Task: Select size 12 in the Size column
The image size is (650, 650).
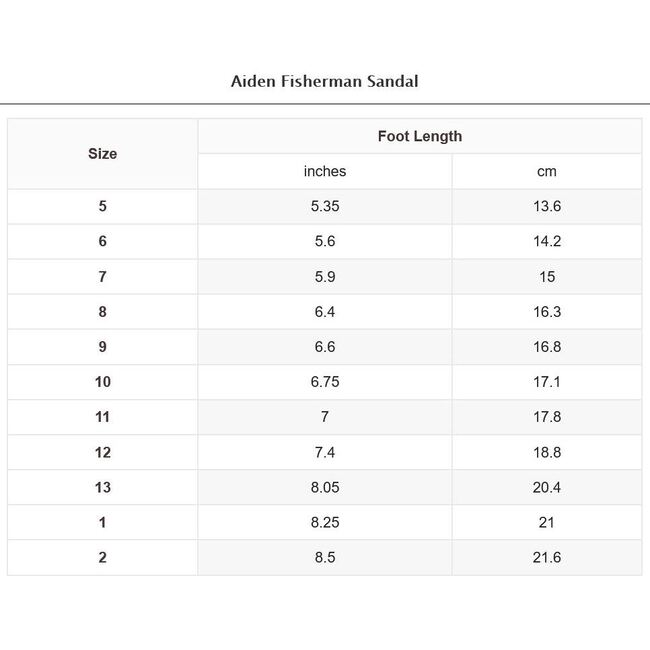Action: point(102,452)
